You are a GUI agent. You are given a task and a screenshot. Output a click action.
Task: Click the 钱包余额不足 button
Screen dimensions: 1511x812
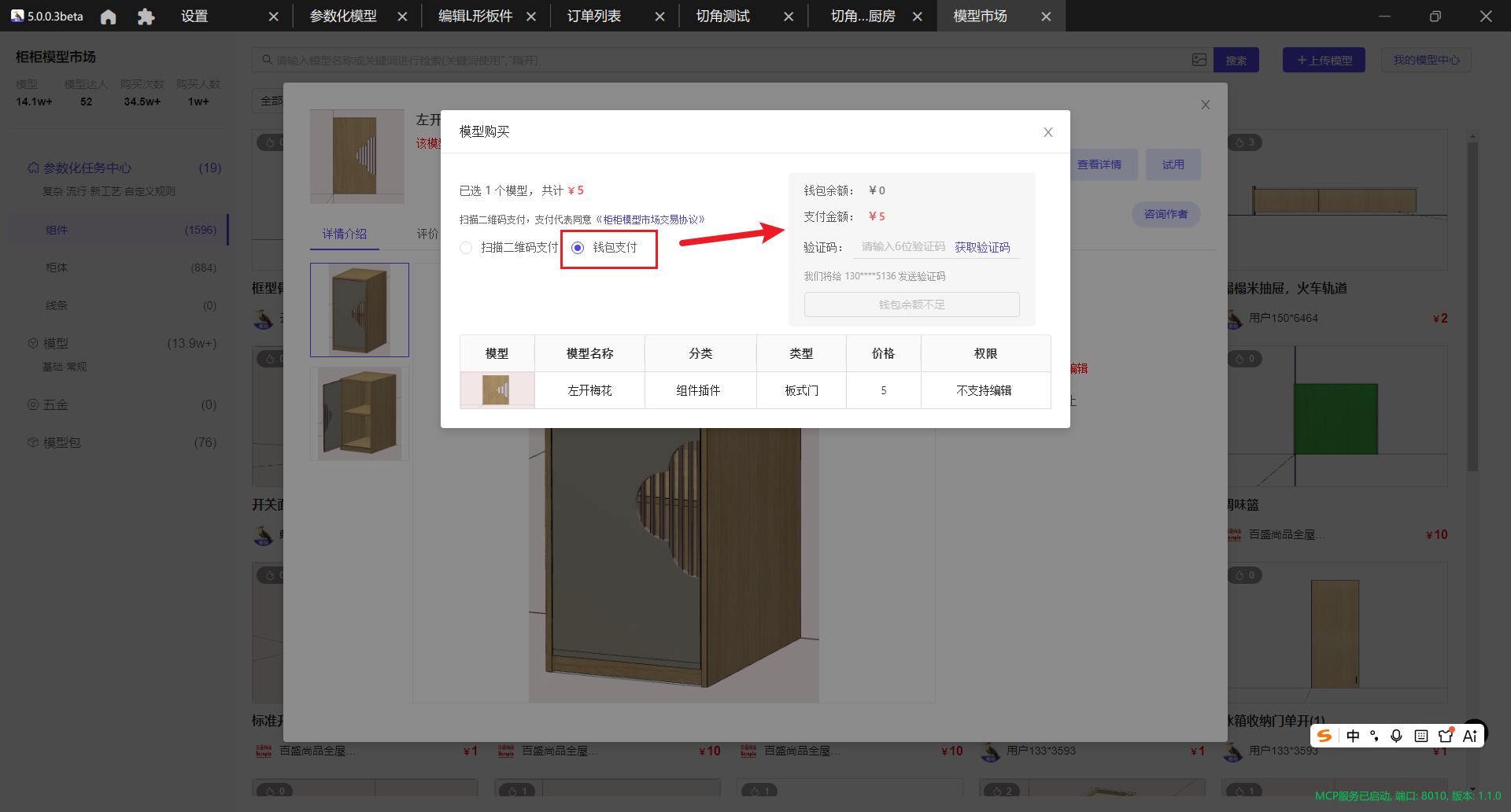(x=911, y=304)
